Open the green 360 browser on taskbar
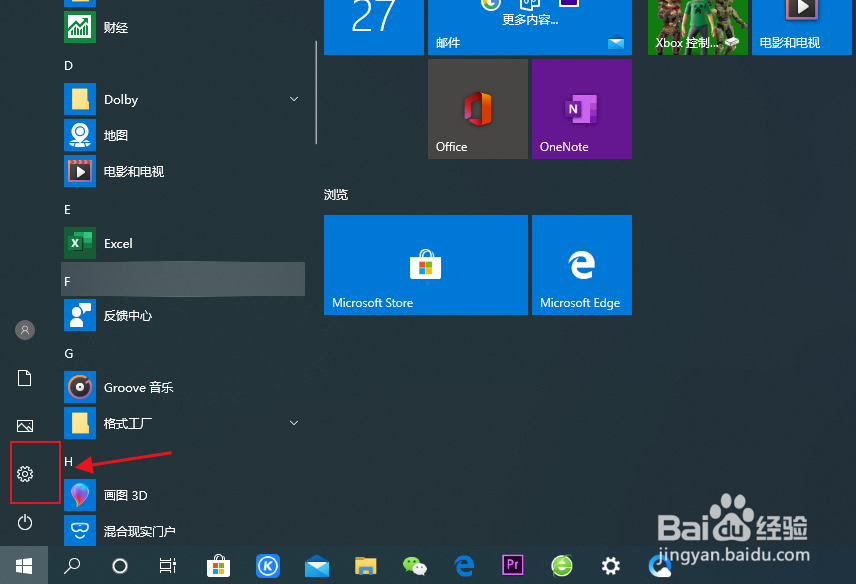Image resolution: width=856 pixels, height=584 pixels. point(562,565)
